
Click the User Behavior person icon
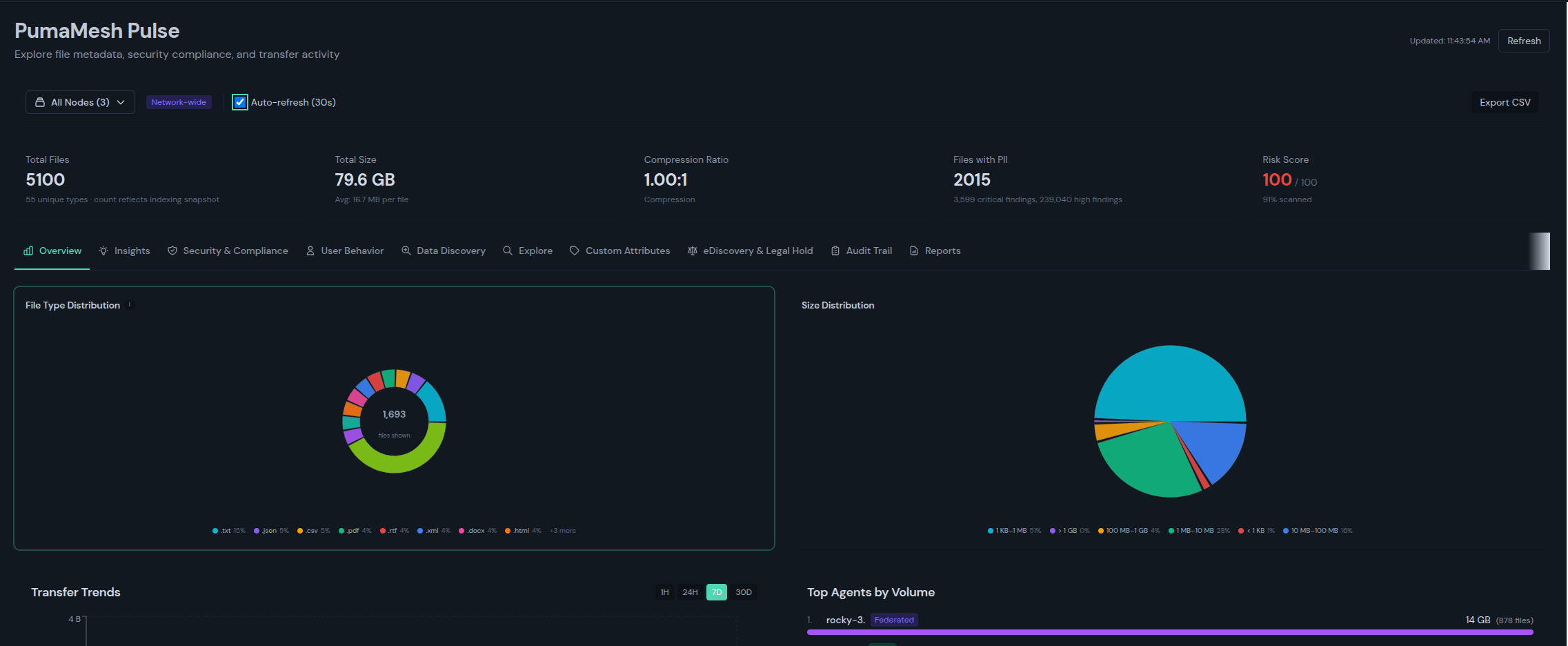pyautogui.click(x=310, y=251)
